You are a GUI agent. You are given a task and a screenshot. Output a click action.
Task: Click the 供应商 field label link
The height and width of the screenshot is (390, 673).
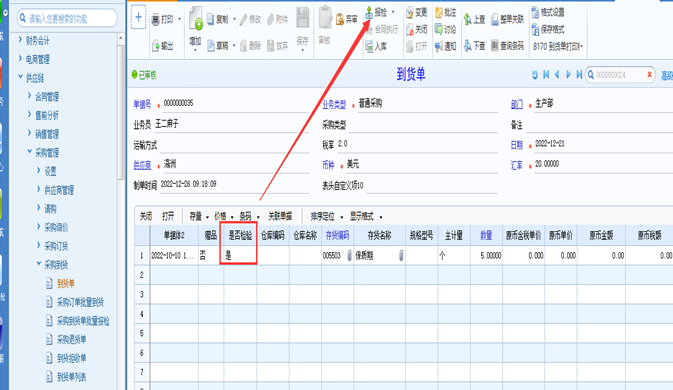point(142,165)
